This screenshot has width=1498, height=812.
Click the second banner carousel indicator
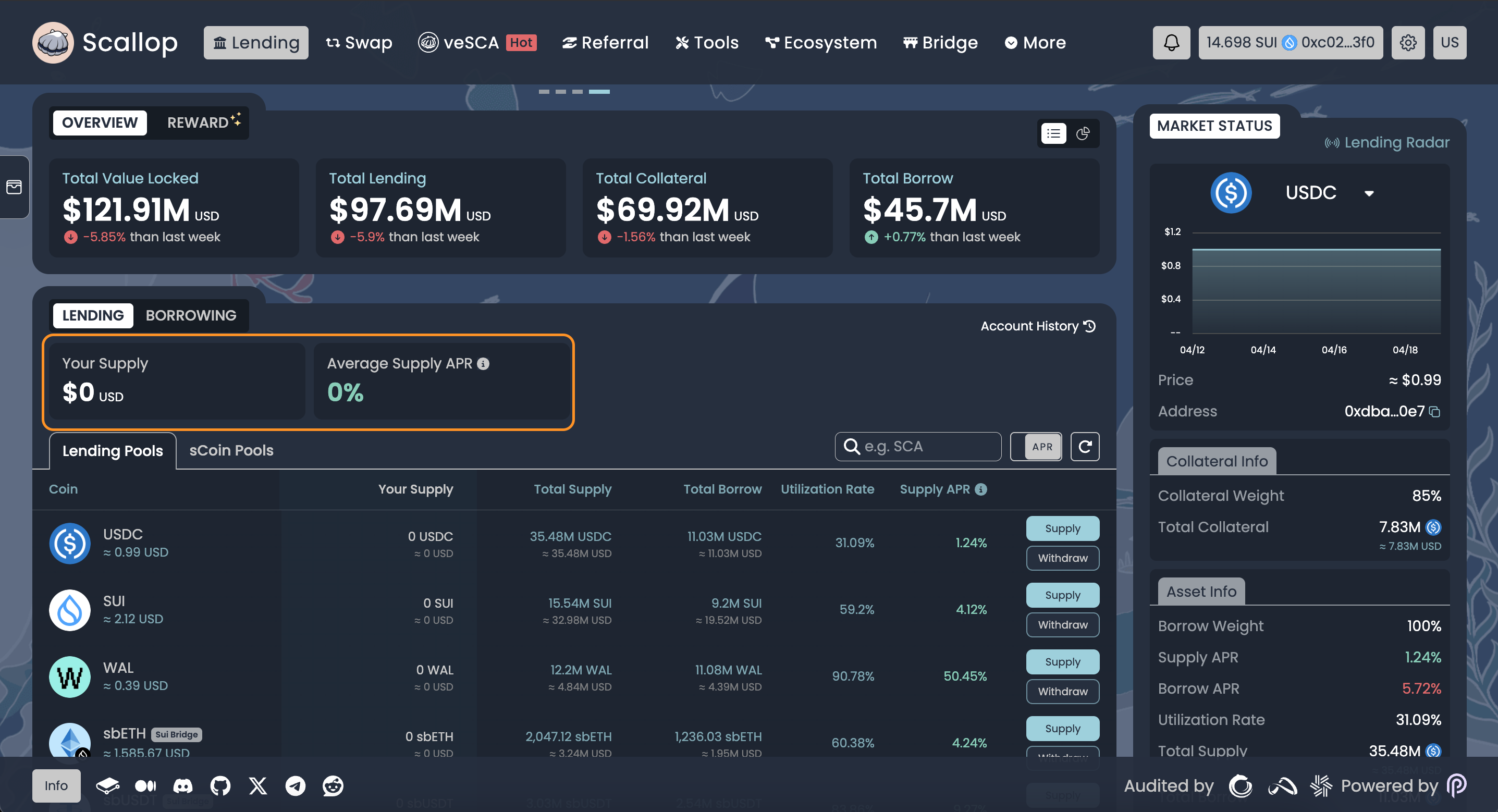point(561,91)
